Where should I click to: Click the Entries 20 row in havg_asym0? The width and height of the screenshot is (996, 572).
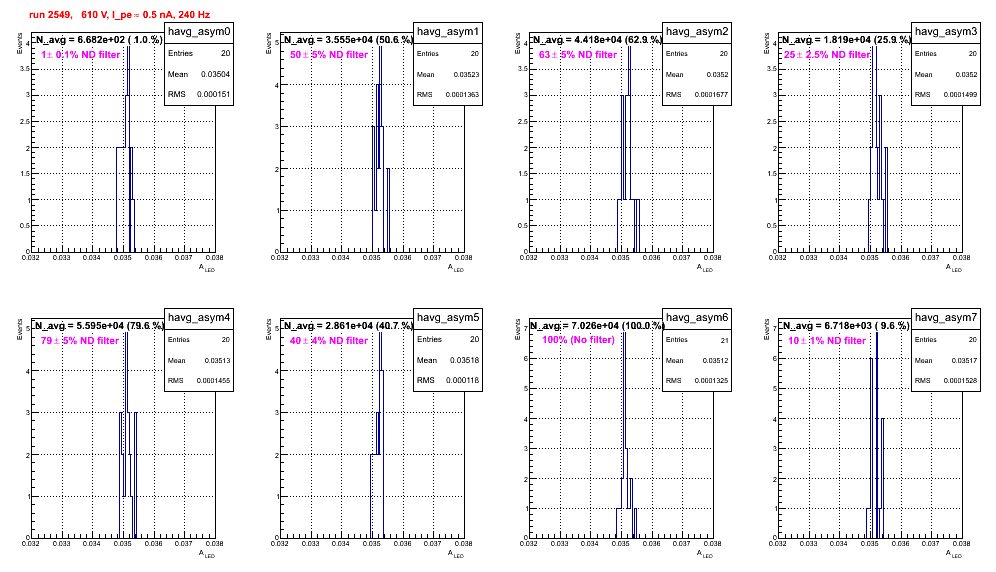point(199,53)
